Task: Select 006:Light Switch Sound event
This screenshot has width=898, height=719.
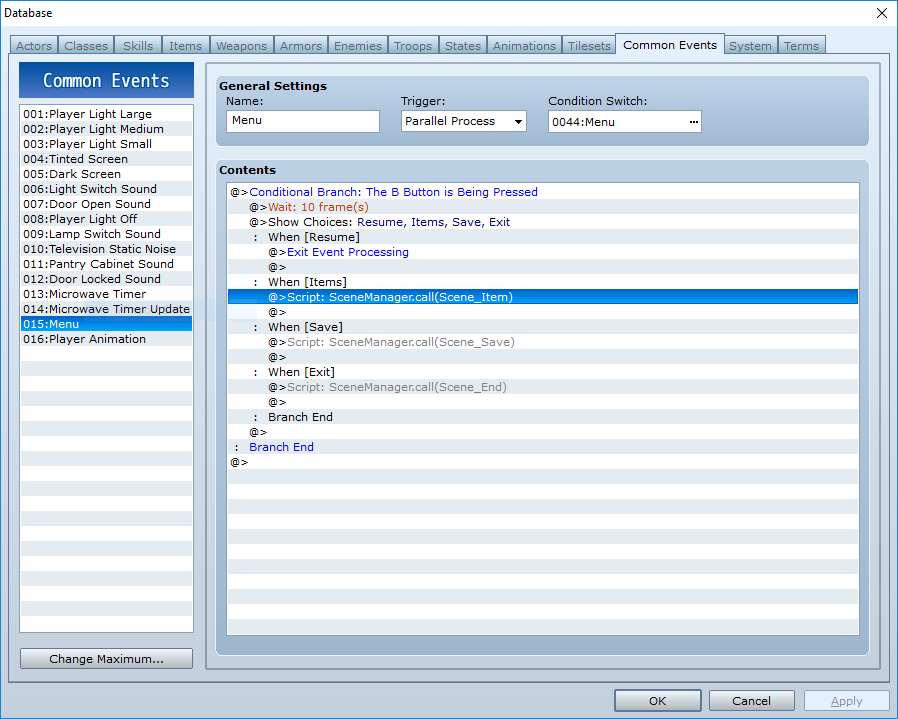Action: (x=107, y=189)
